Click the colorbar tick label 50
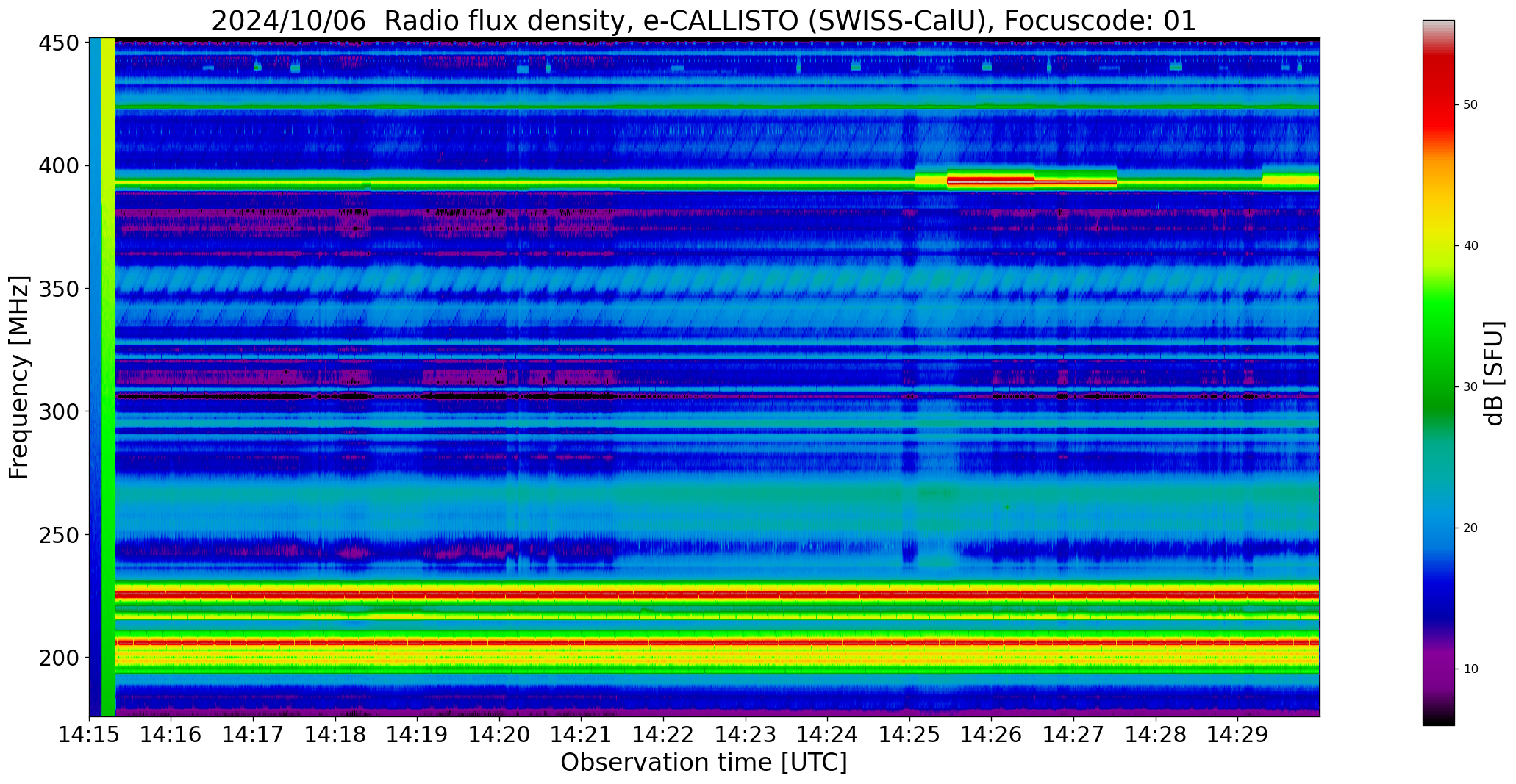This screenshot has width=1516, height=784. click(x=1470, y=105)
